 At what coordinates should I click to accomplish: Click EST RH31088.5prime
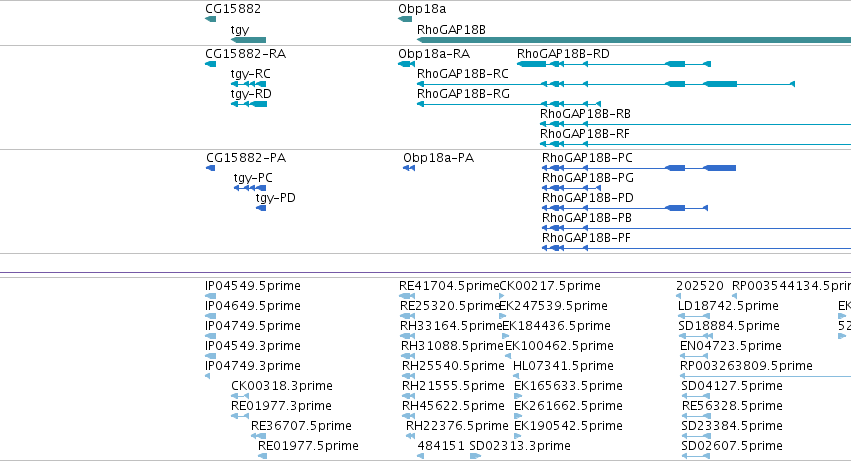[x=453, y=346]
